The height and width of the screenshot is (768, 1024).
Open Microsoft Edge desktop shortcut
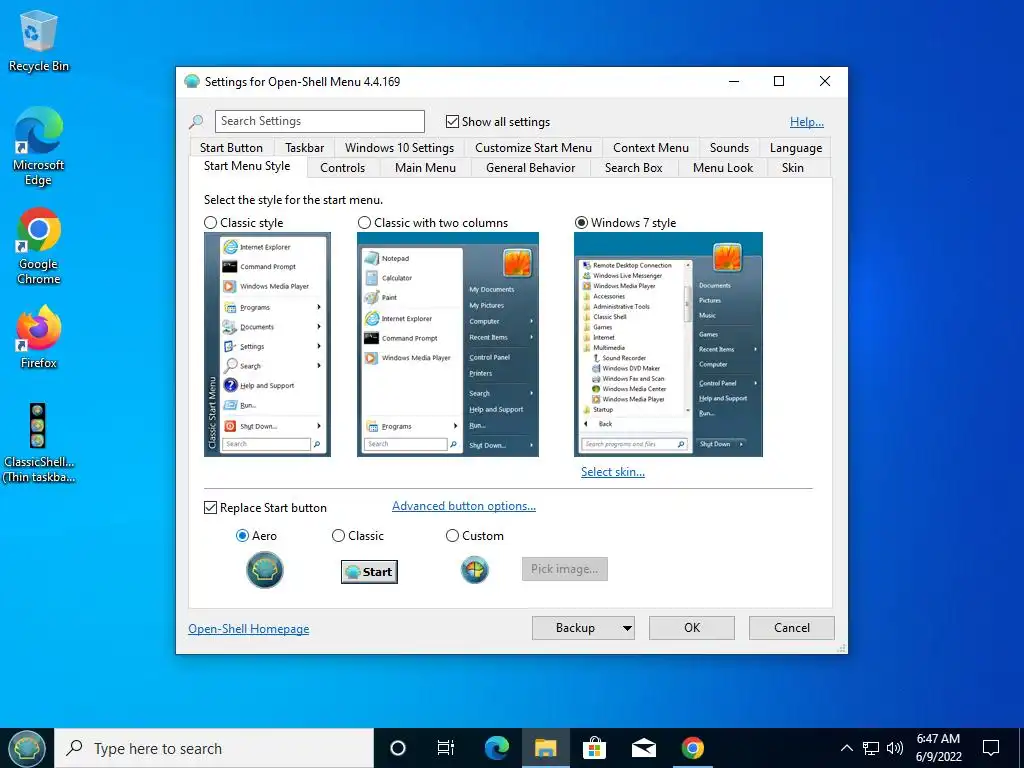pyautogui.click(x=39, y=146)
